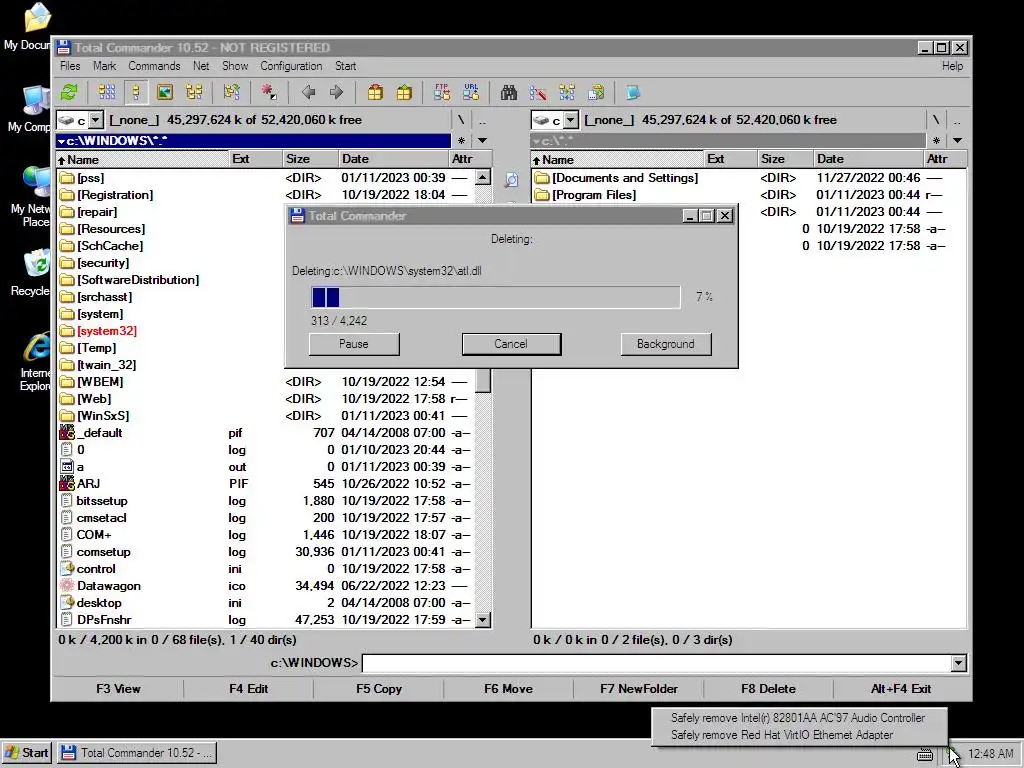Click right panel parent directory .. button
Viewport: 1024px width, 768px height.
tap(957, 120)
